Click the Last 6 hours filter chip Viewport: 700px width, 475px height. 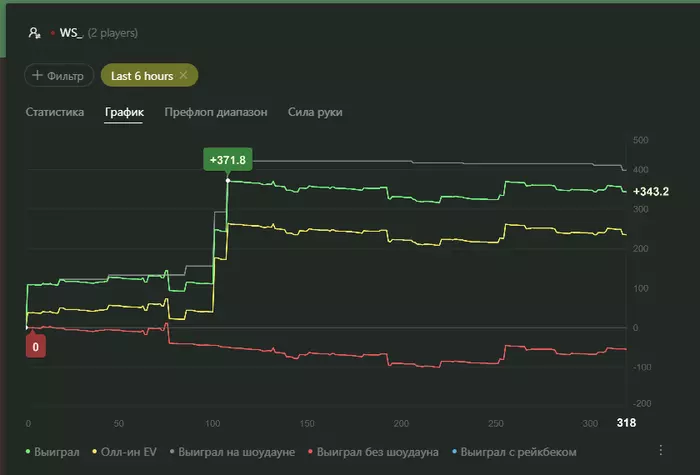pyautogui.click(x=143, y=76)
